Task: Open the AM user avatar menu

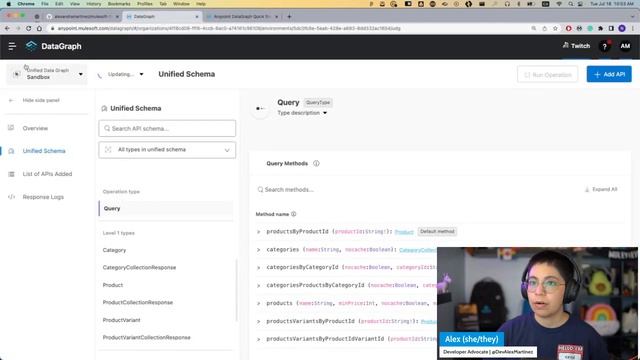Action: click(x=625, y=46)
